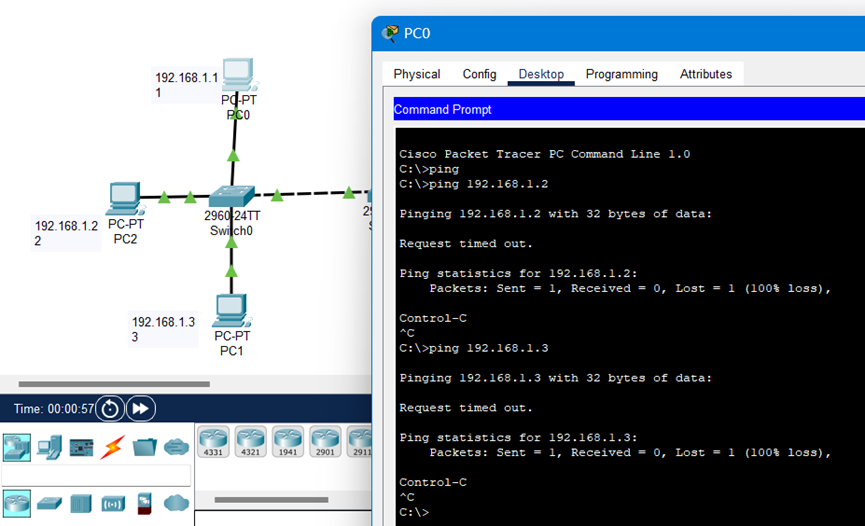865x526 pixels.
Task: Select the Components category icon
Action: 81,448
